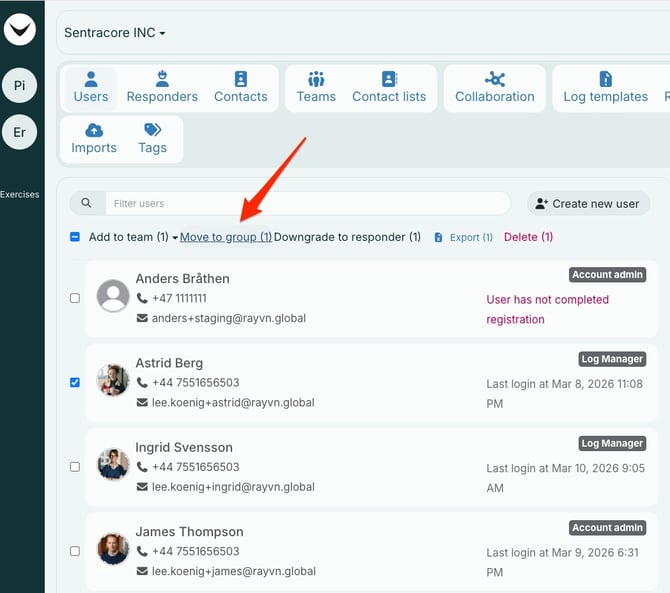Screen dimensions: 670x593
Task: Tick the Ingrid Svensson user checkbox
Action: click(x=75, y=466)
